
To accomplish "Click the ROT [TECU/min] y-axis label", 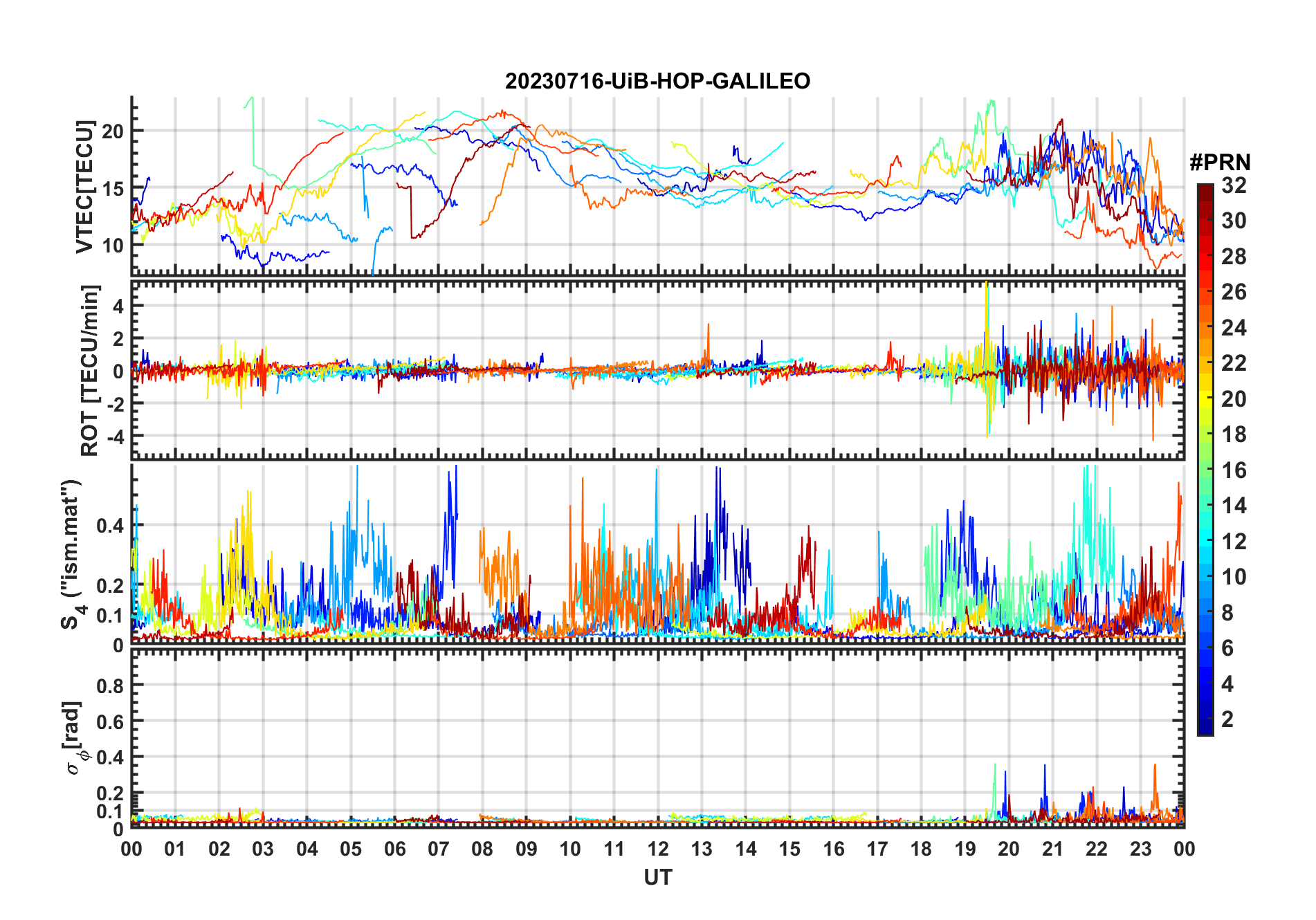I will [89, 370].
